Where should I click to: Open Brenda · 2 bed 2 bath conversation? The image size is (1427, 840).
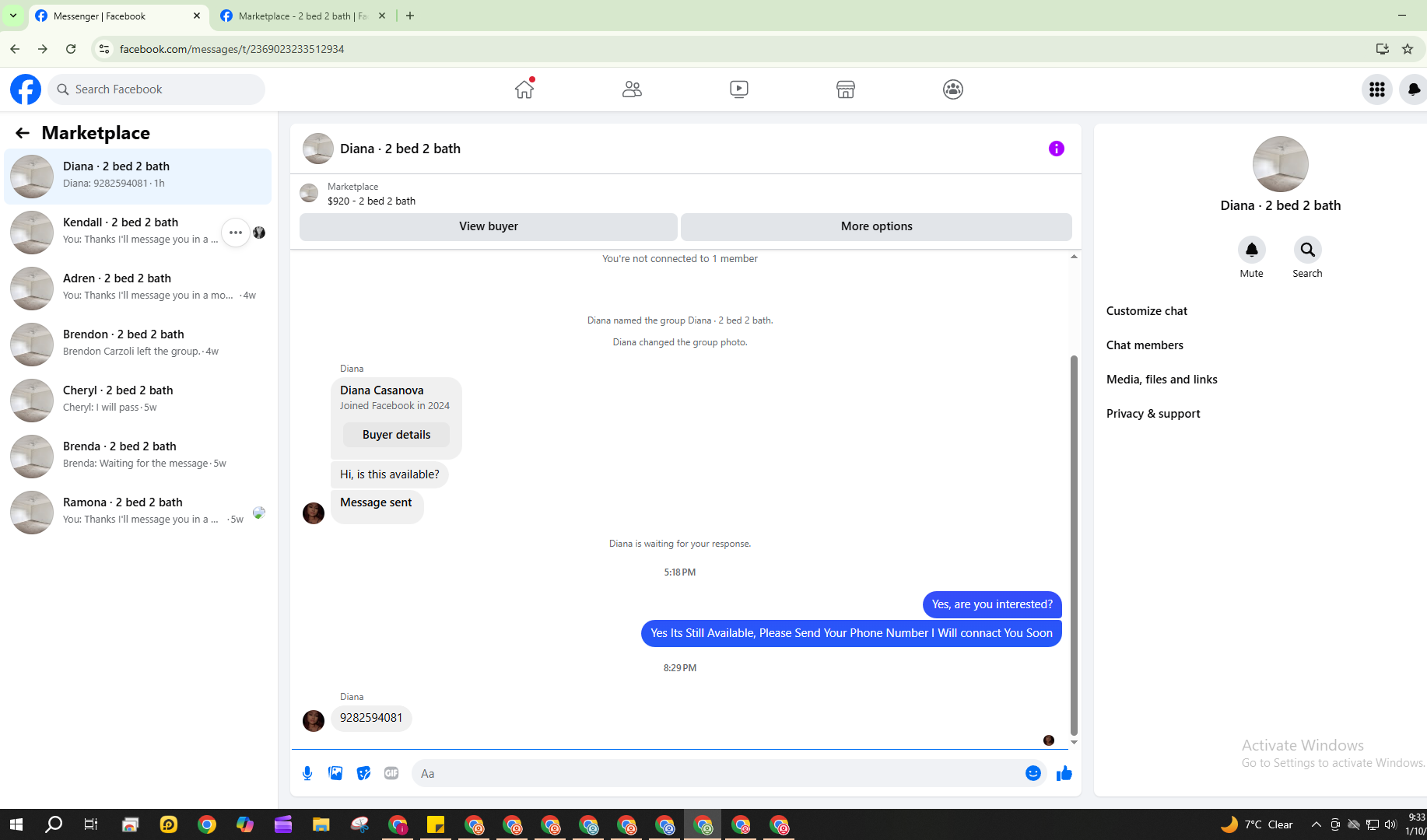click(138, 456)
